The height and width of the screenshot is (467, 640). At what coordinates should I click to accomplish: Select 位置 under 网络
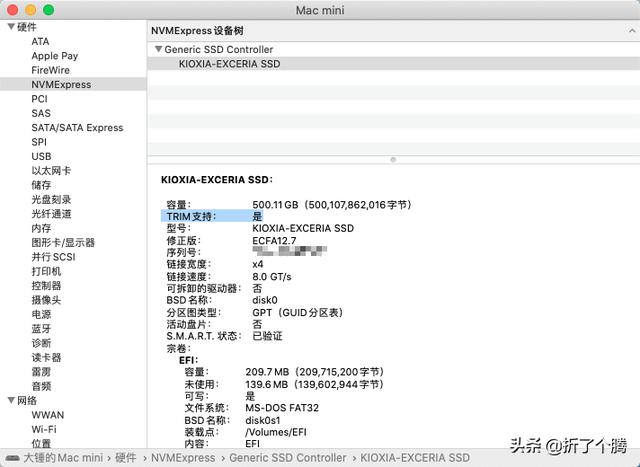point(41,443)
